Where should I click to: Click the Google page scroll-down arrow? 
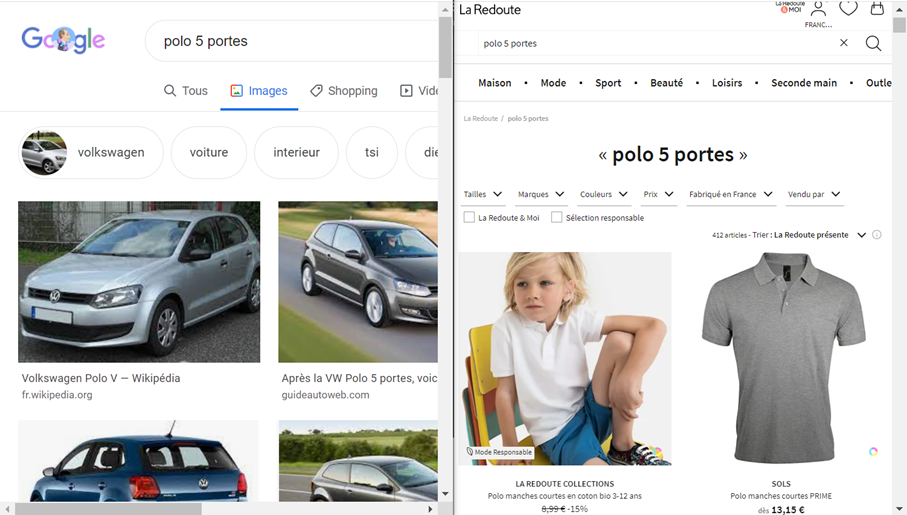point(445,494)
